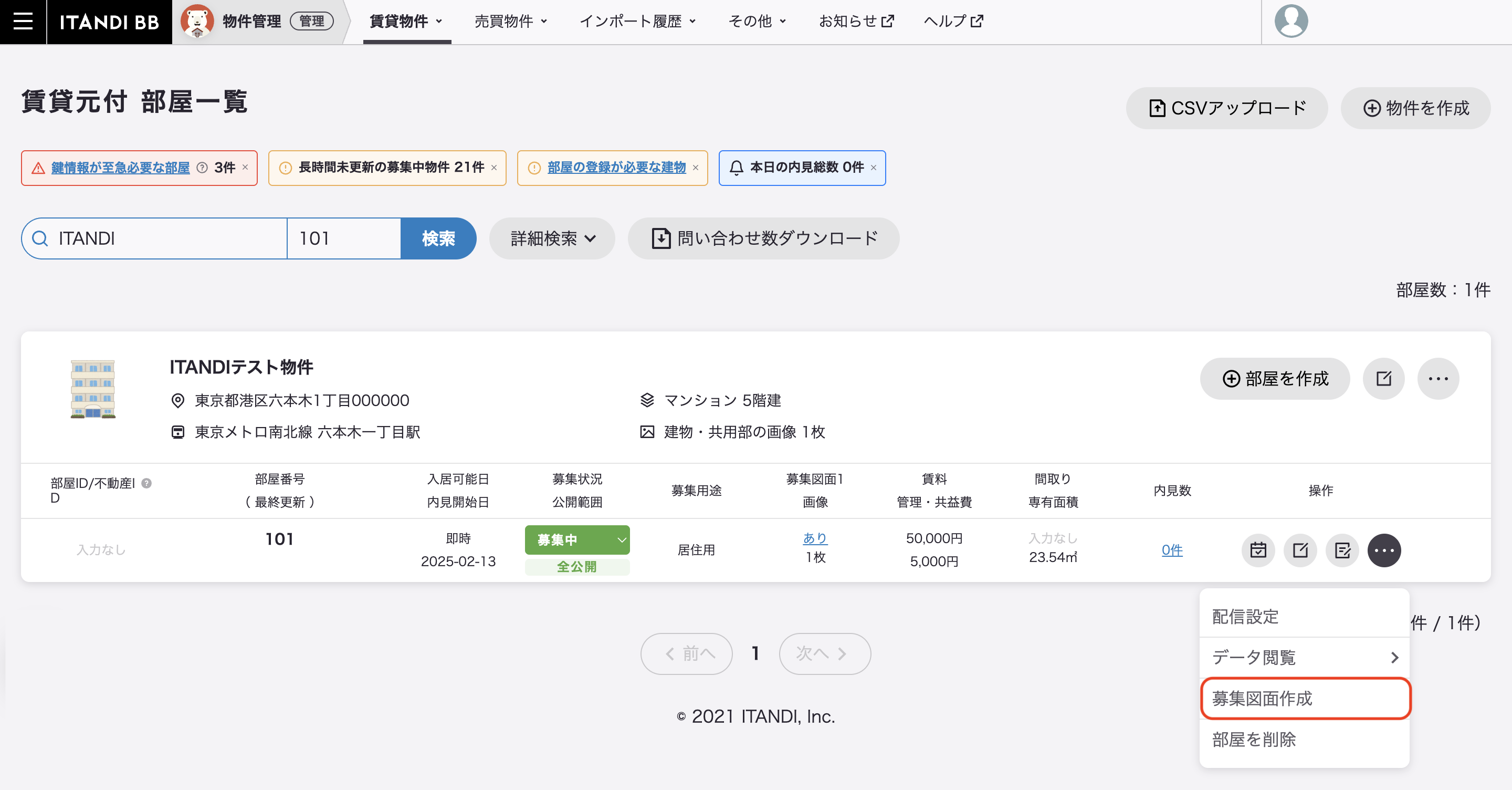Click the building edit icon button

tap(1383, 379)
